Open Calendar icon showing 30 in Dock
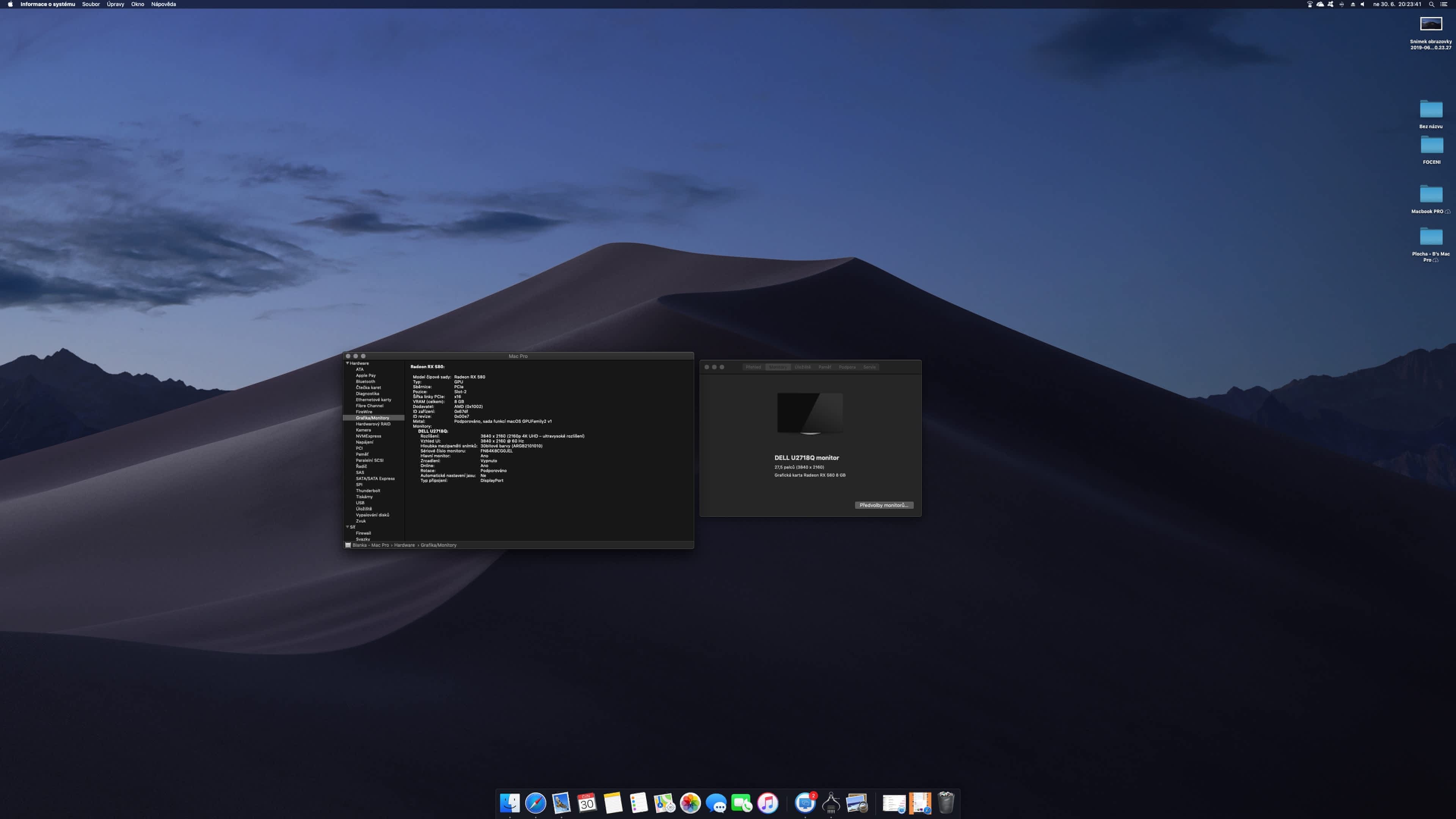1456x819 pixels. pyautogui.click(x=587, y=803)
